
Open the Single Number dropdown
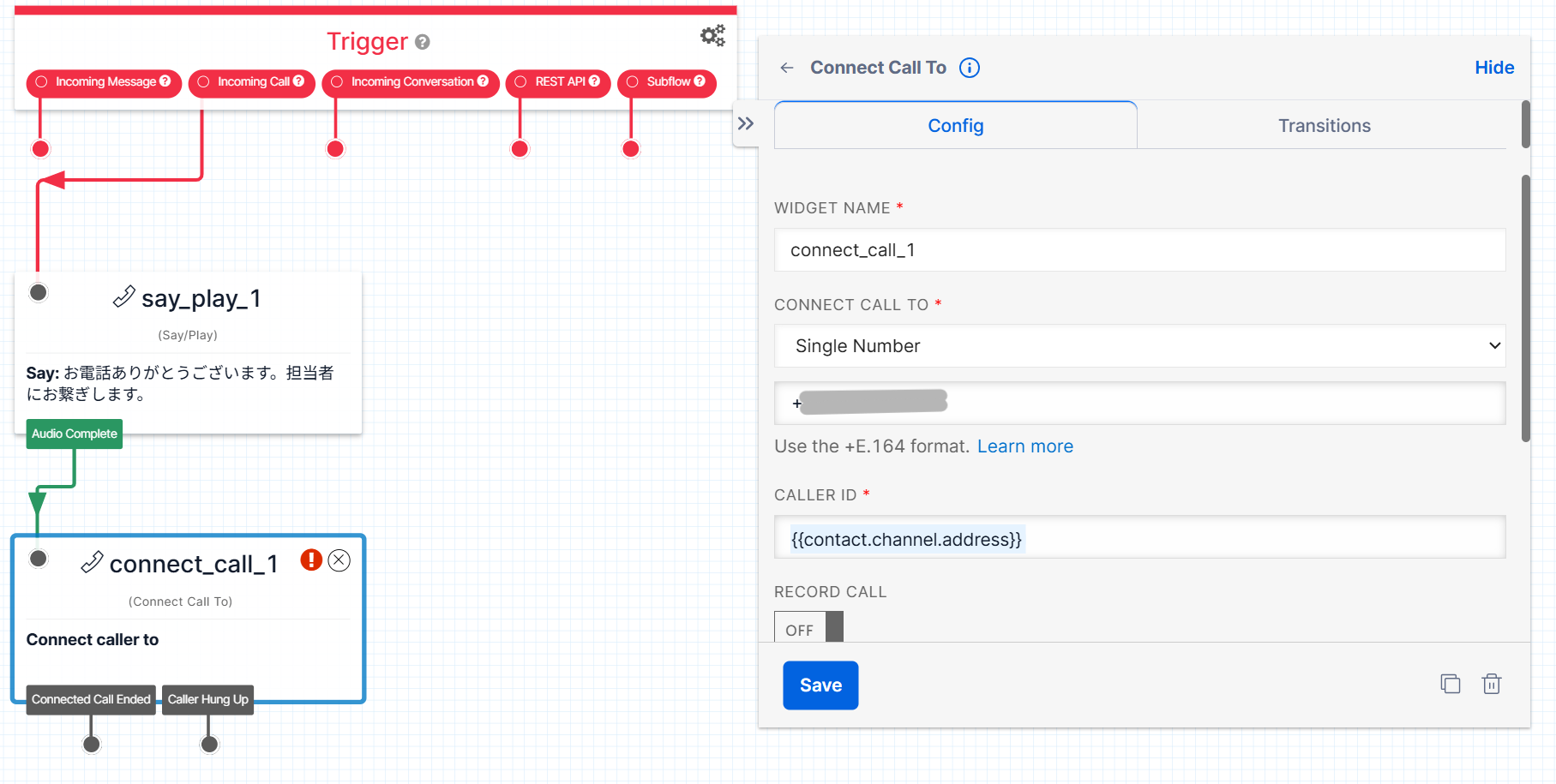tap(1138, 346)
